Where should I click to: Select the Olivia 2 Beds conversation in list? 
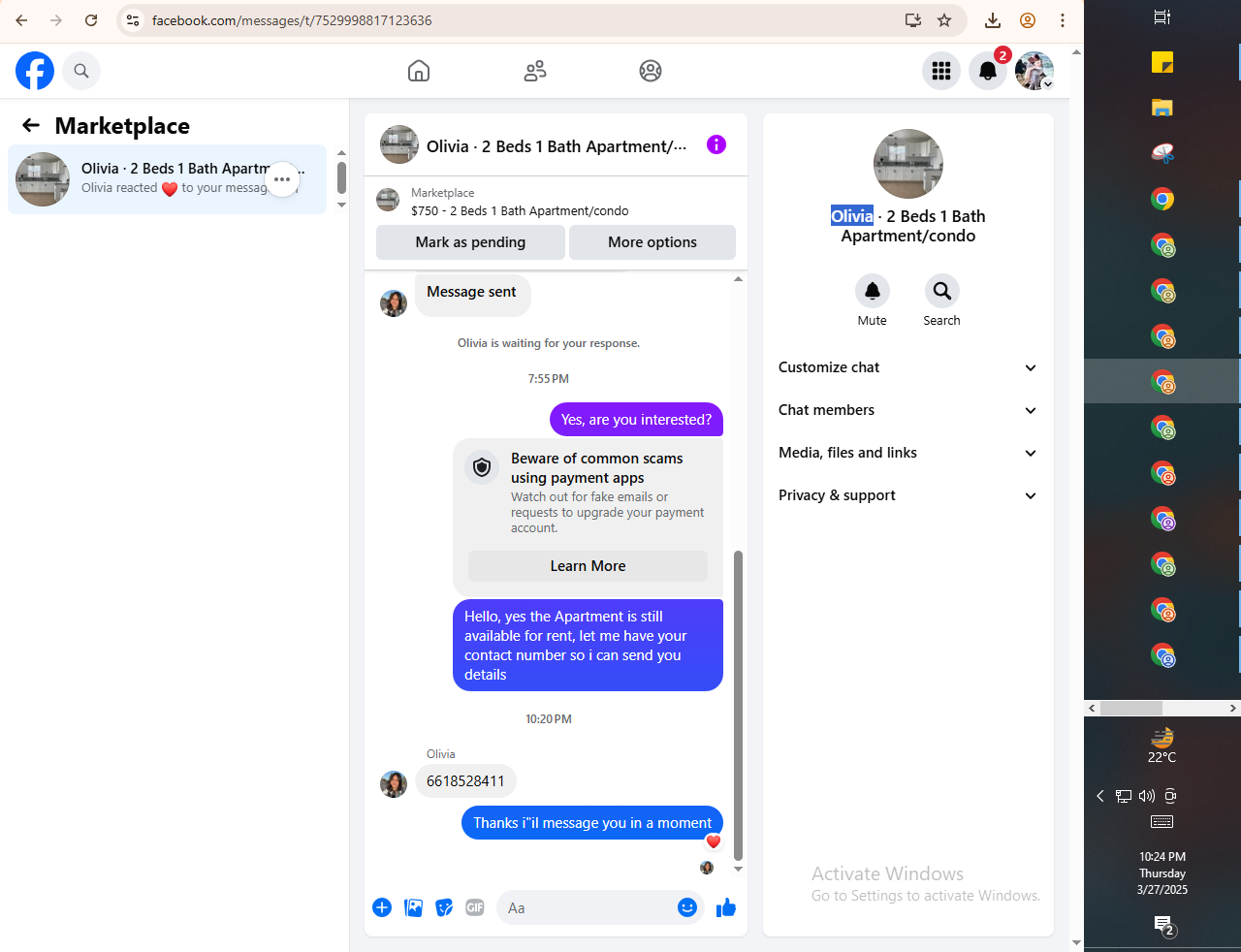(x=168, y=179)
